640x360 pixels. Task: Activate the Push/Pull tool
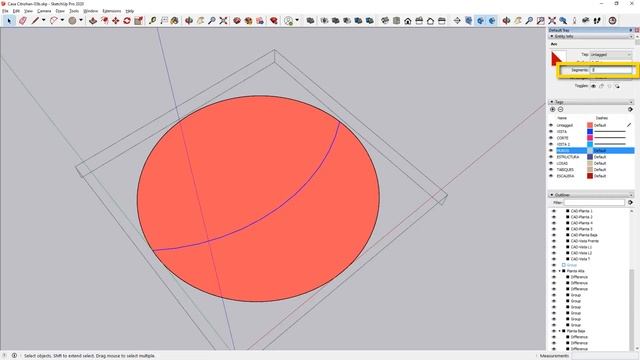coord(93,20)
